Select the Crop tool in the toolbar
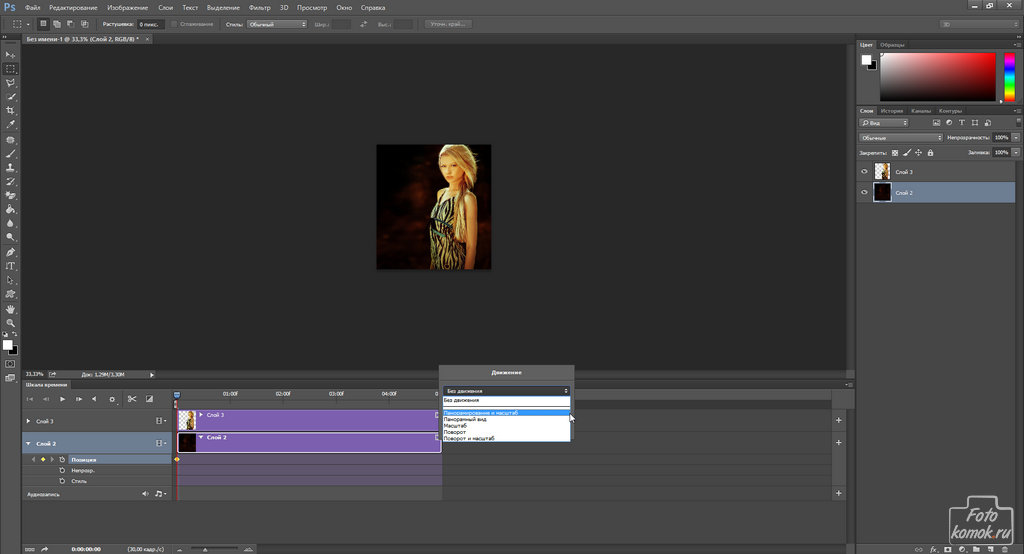Viewport: 1024px width, 554px height. pos(10,111)
